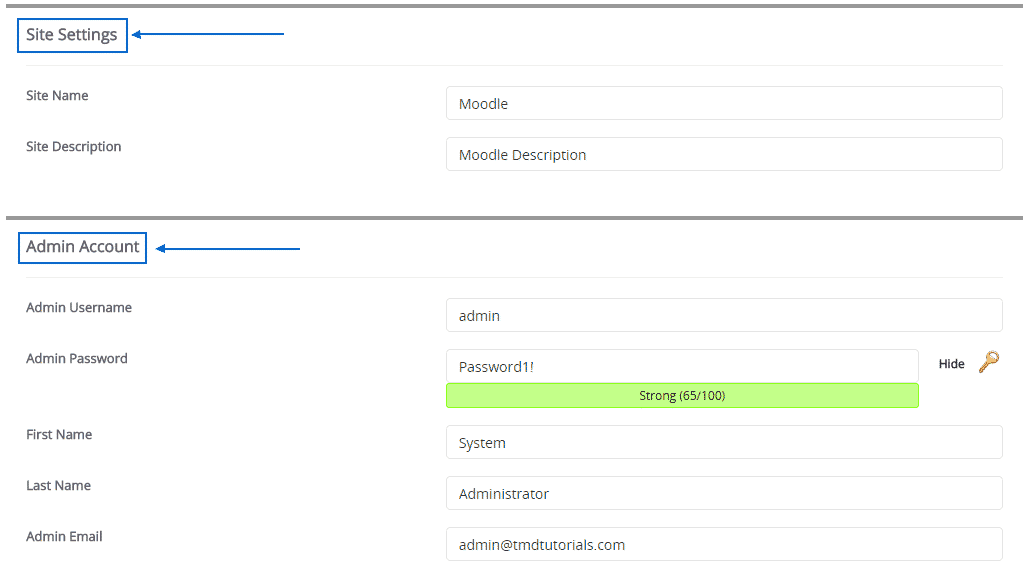Click the Admin Password field showing Password1!

(682, 366)
